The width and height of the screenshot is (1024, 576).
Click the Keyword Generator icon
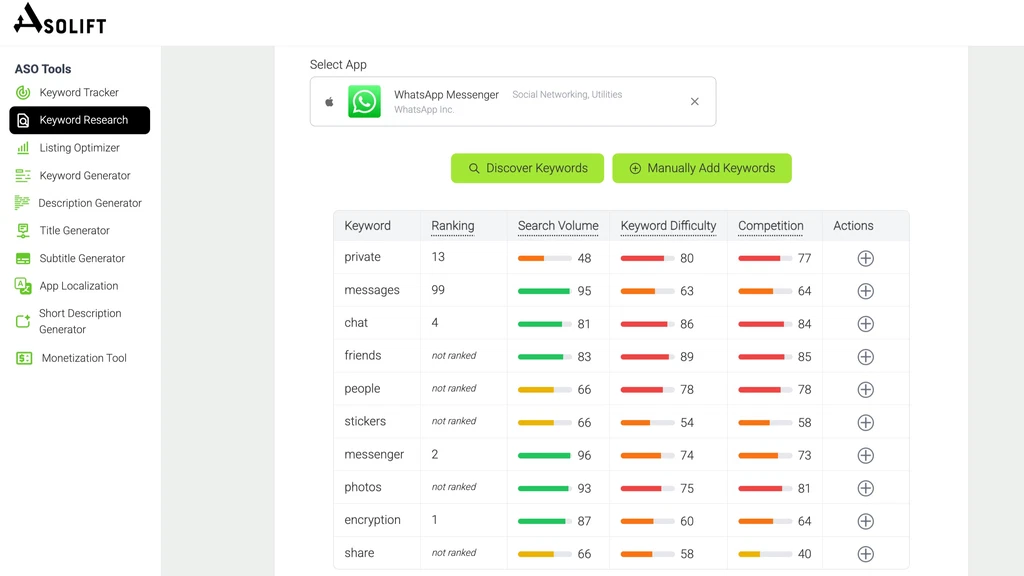point(23,176)
